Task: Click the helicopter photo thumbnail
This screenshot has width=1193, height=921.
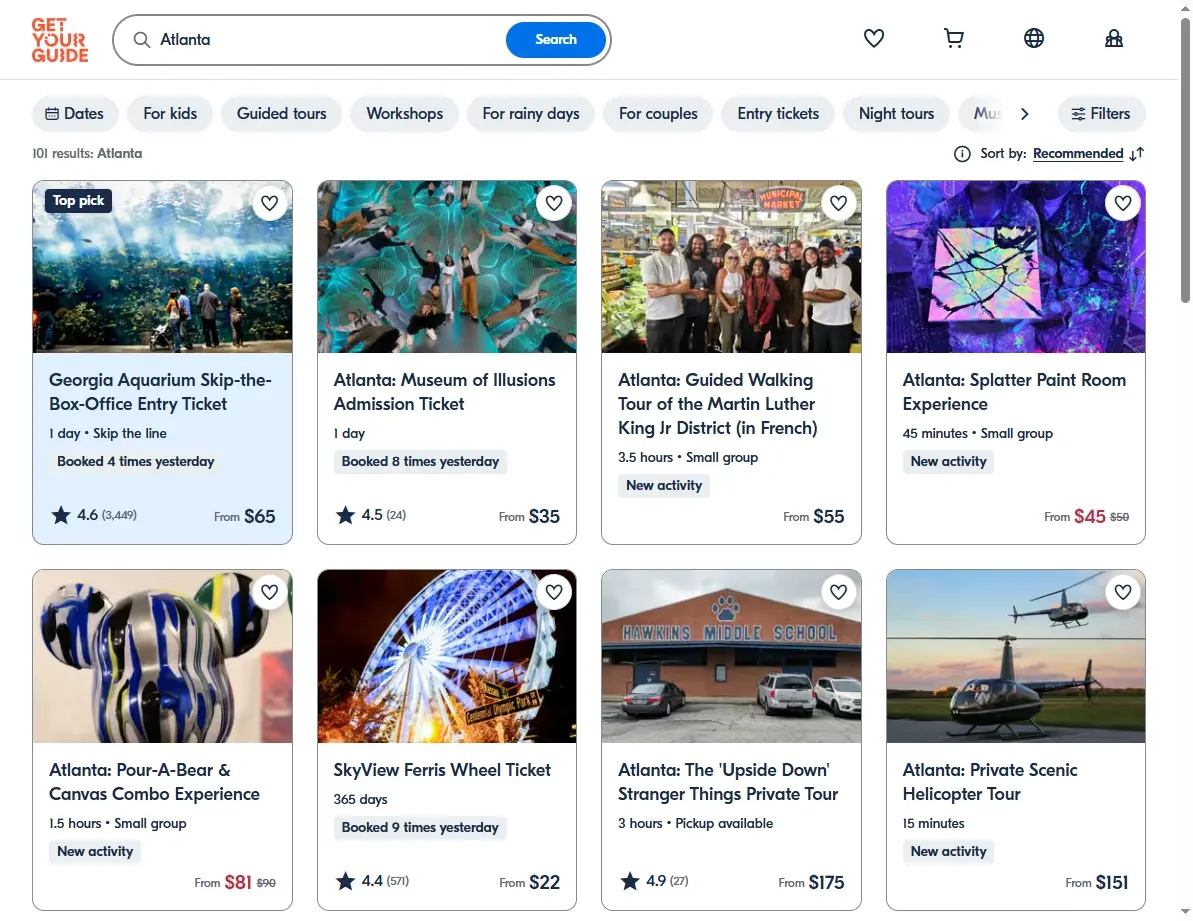Action: click(x=1016, y=656)
